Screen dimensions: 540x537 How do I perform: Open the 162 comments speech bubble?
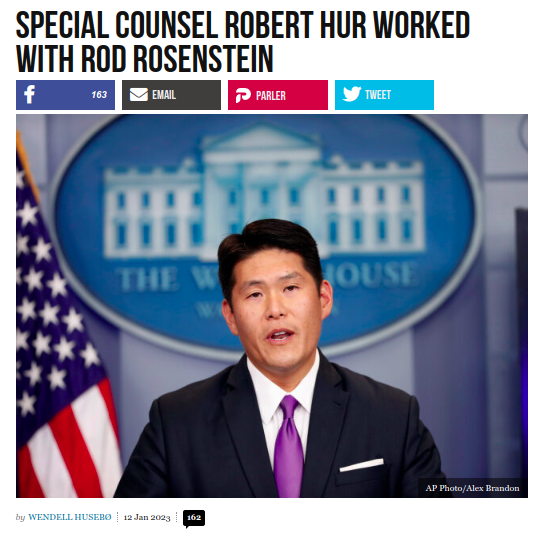(194, 518)
